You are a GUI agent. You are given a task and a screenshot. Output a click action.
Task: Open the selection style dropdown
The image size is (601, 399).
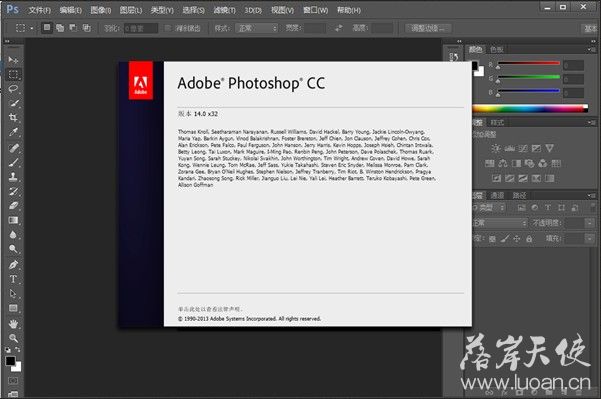(x=257, y=28)
